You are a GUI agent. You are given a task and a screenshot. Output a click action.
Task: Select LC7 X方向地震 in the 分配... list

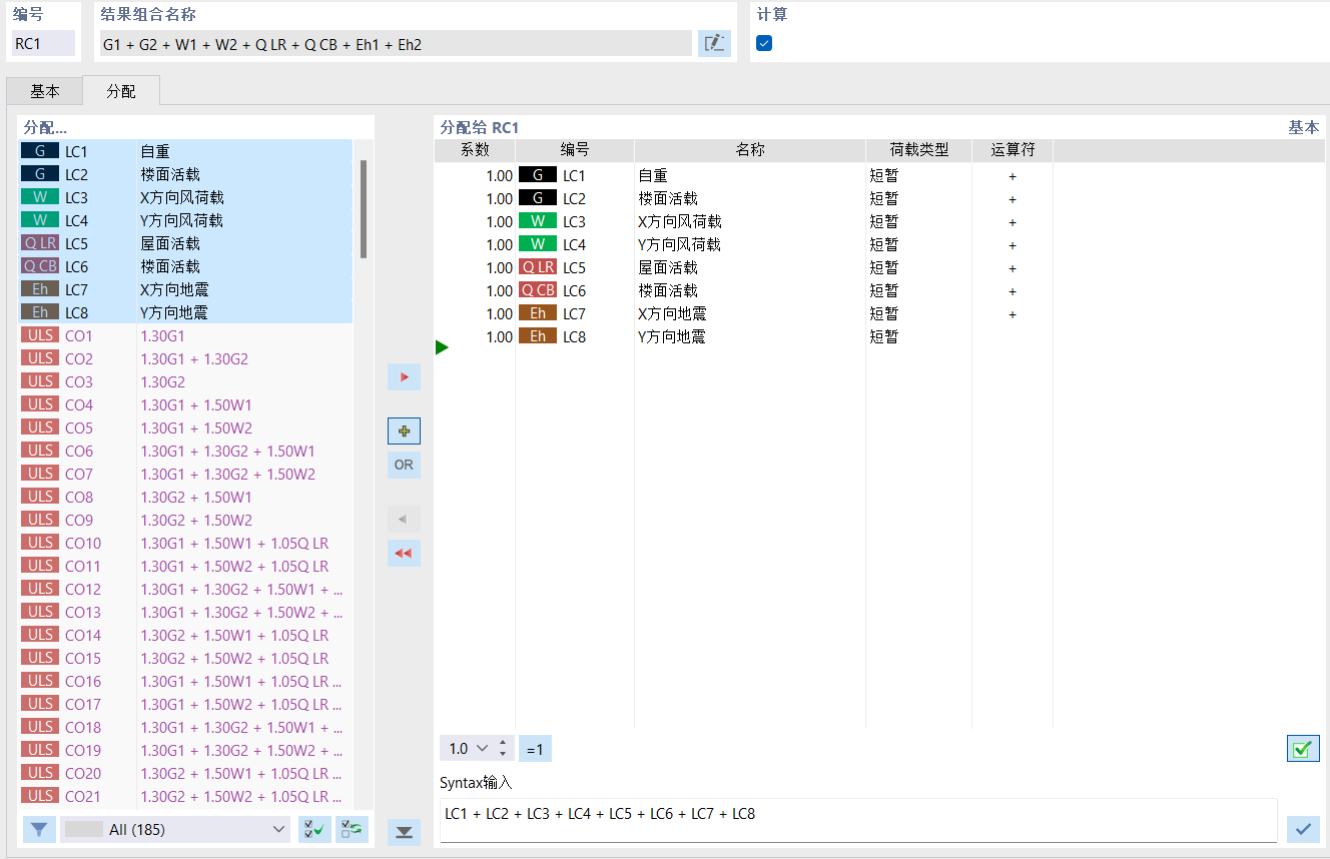coord(186,289)
